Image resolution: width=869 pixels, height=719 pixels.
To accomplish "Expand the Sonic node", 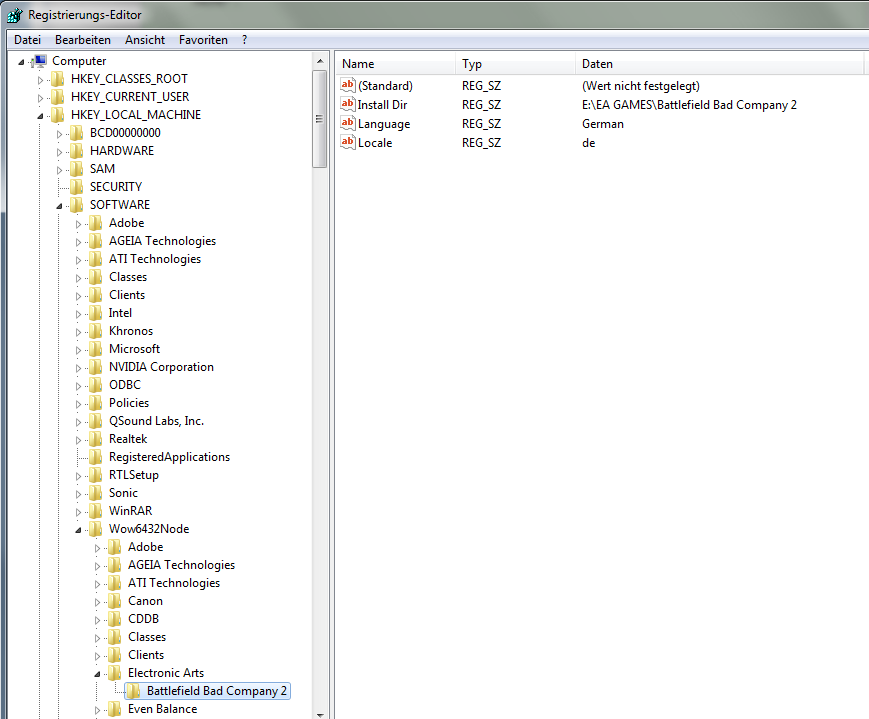I will (78, 494).
